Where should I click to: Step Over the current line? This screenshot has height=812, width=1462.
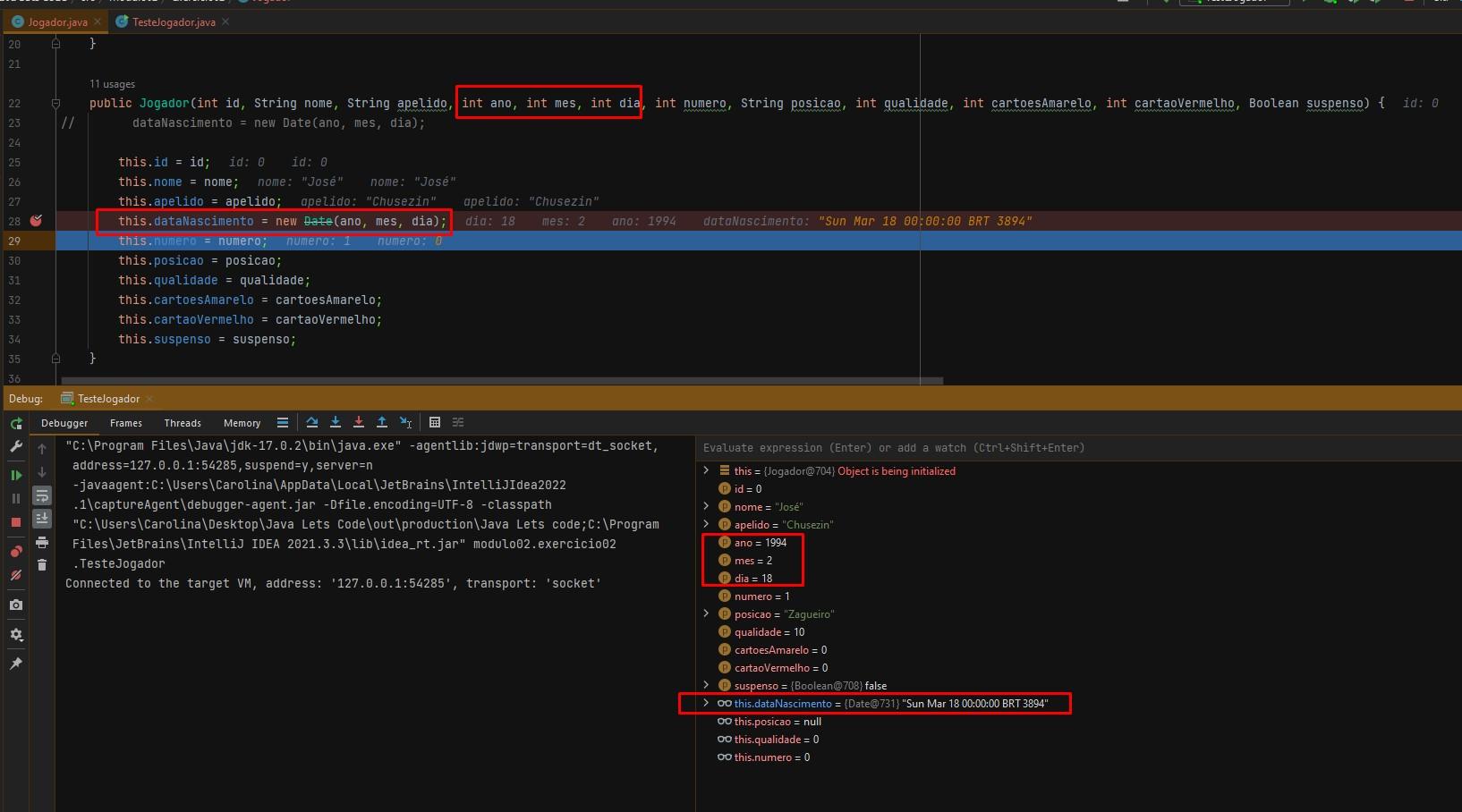[312, 422]
